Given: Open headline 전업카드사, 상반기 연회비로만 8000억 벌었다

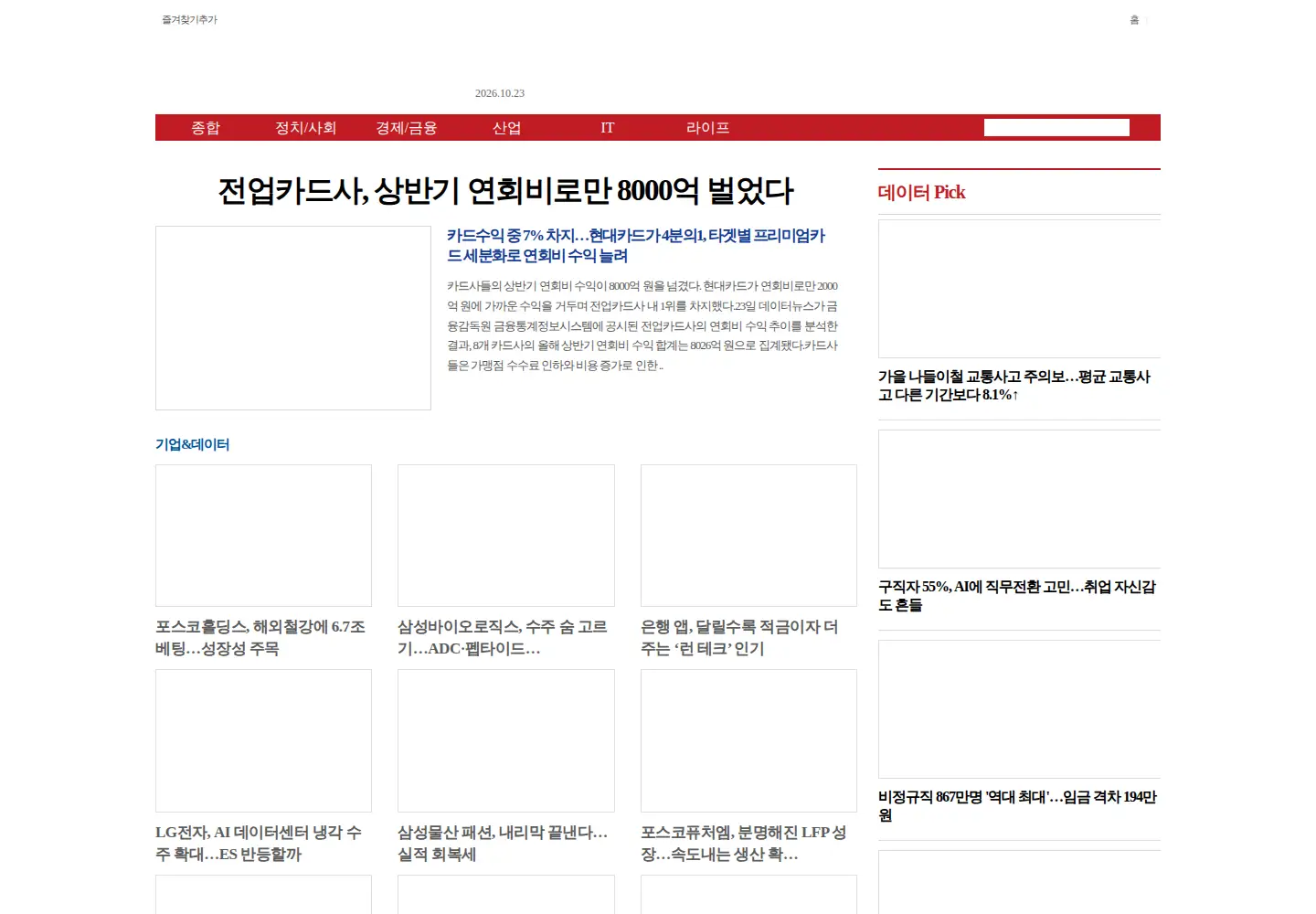Looking at the screenshot, I should [505, 191].
